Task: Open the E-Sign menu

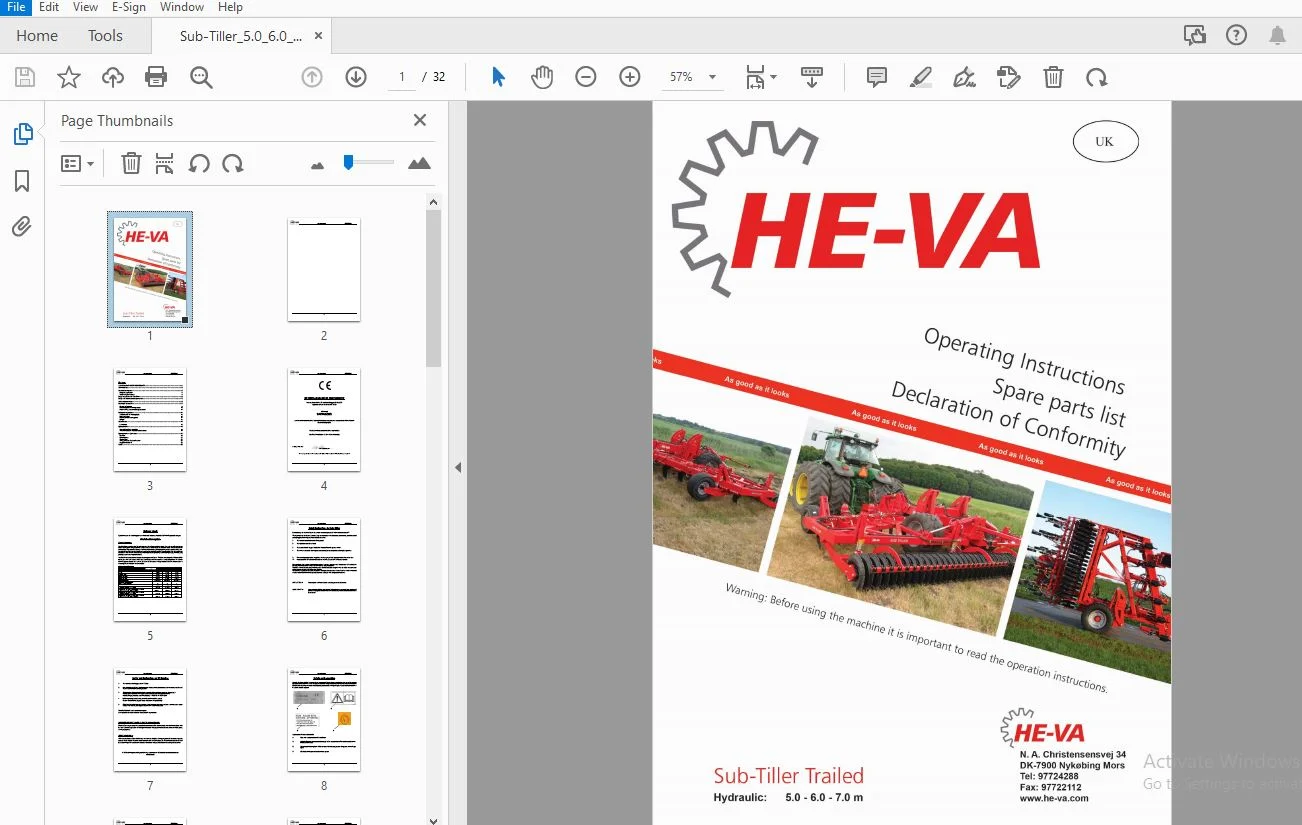Action: tap(129, 7)
